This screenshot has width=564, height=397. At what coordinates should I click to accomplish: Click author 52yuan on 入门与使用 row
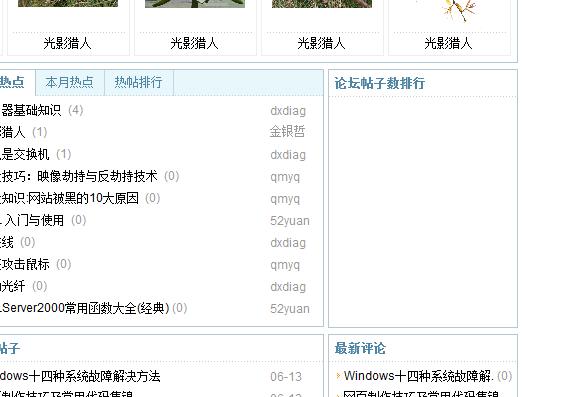point(290,221)
